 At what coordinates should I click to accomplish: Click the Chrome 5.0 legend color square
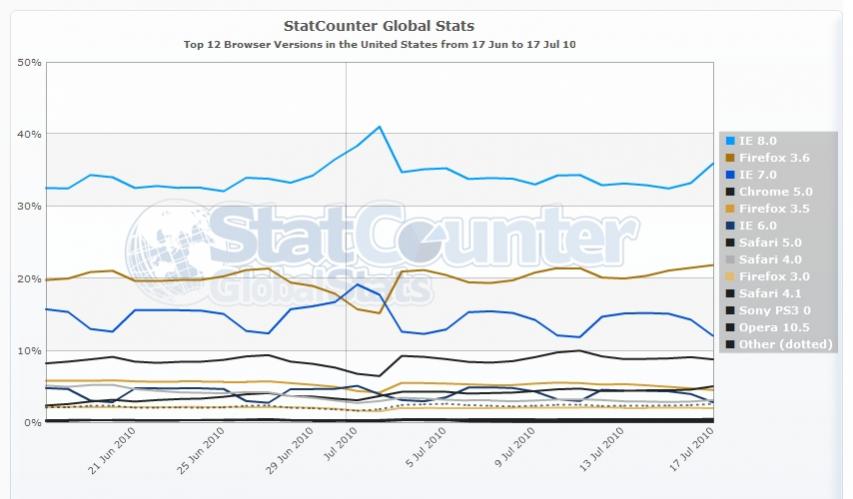click(729, 191)
